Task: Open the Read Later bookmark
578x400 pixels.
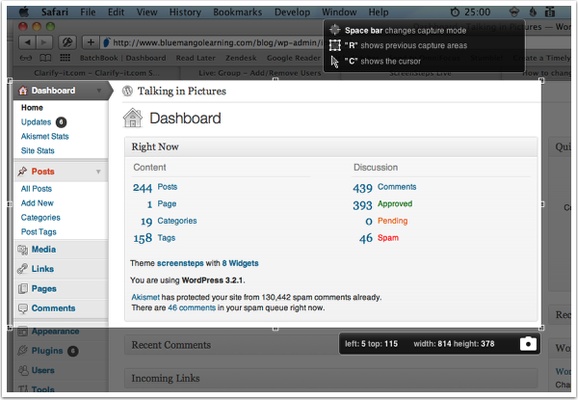Action: (x=195, y=58)
